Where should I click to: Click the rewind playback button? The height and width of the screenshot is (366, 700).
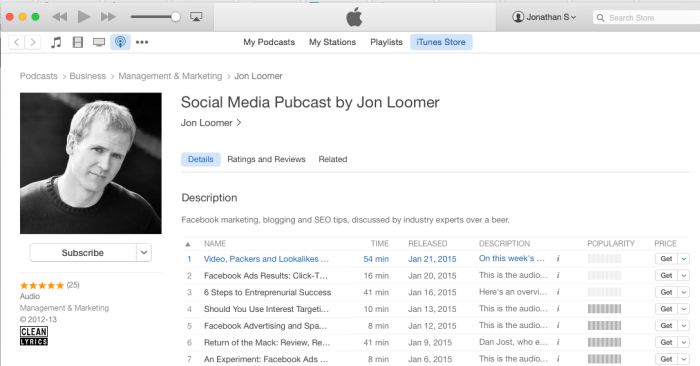point(60,17)
